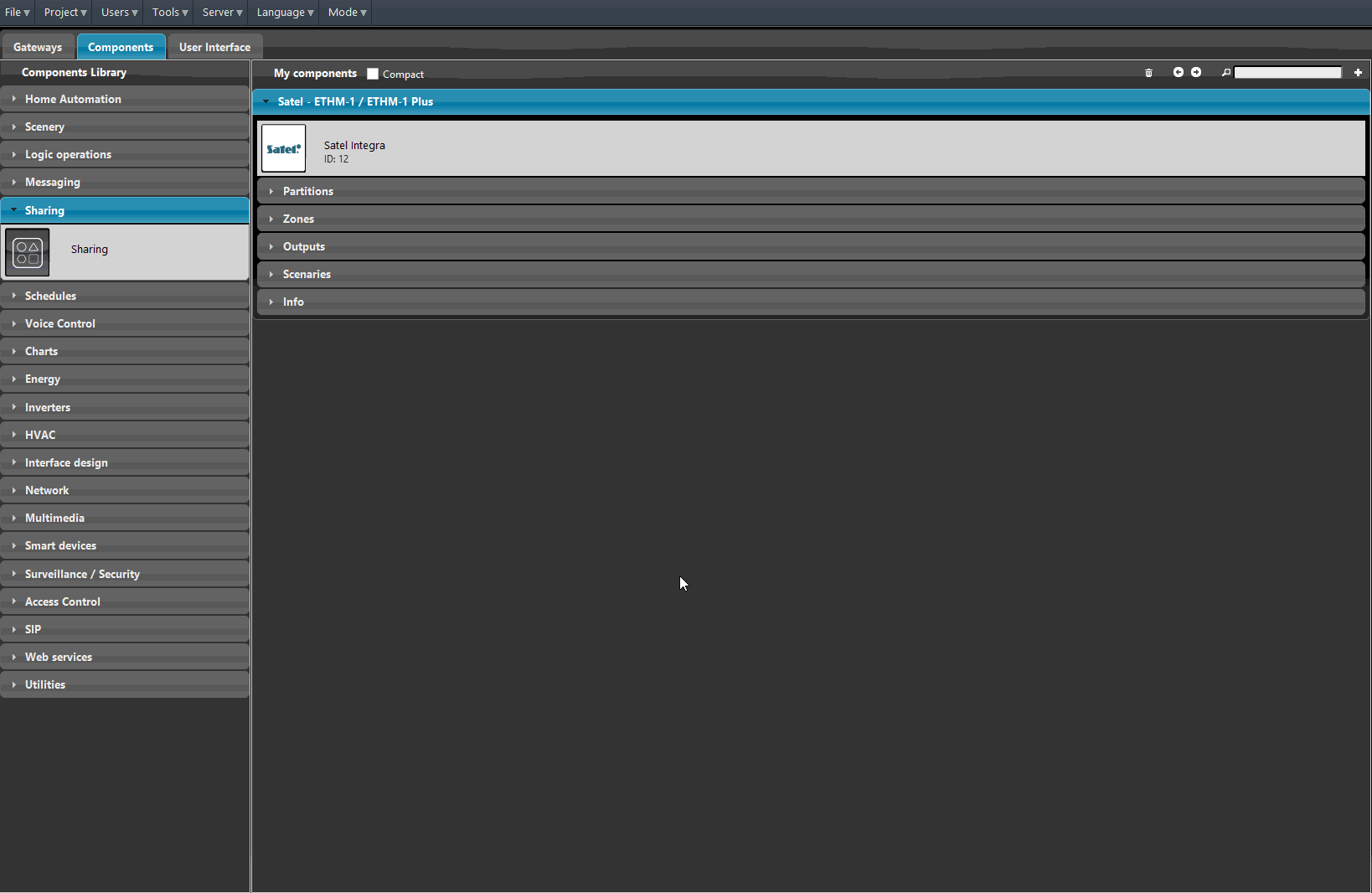Expand the Utilities category

tap(125, 684)
